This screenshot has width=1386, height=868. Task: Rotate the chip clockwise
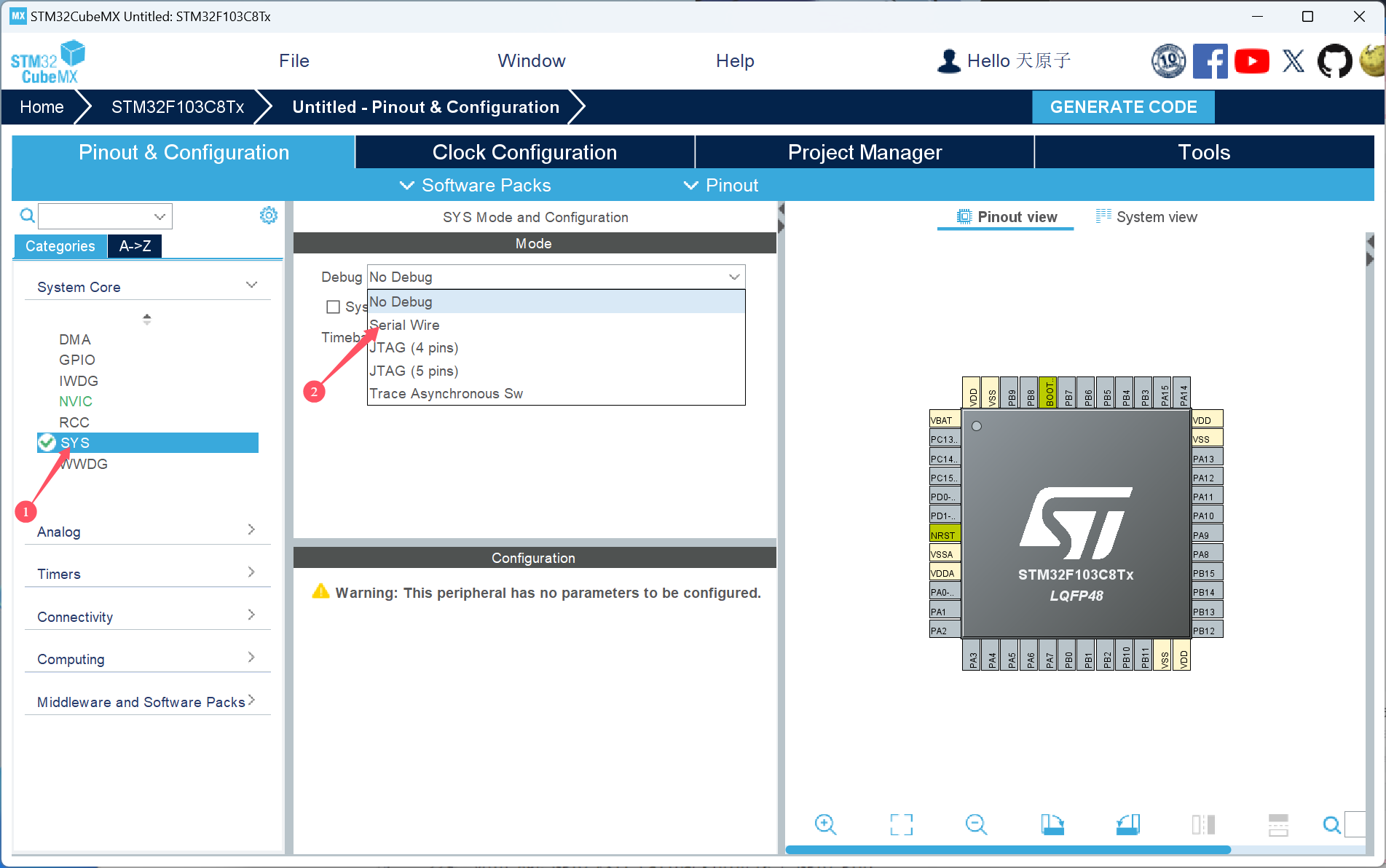point(1052,824)
